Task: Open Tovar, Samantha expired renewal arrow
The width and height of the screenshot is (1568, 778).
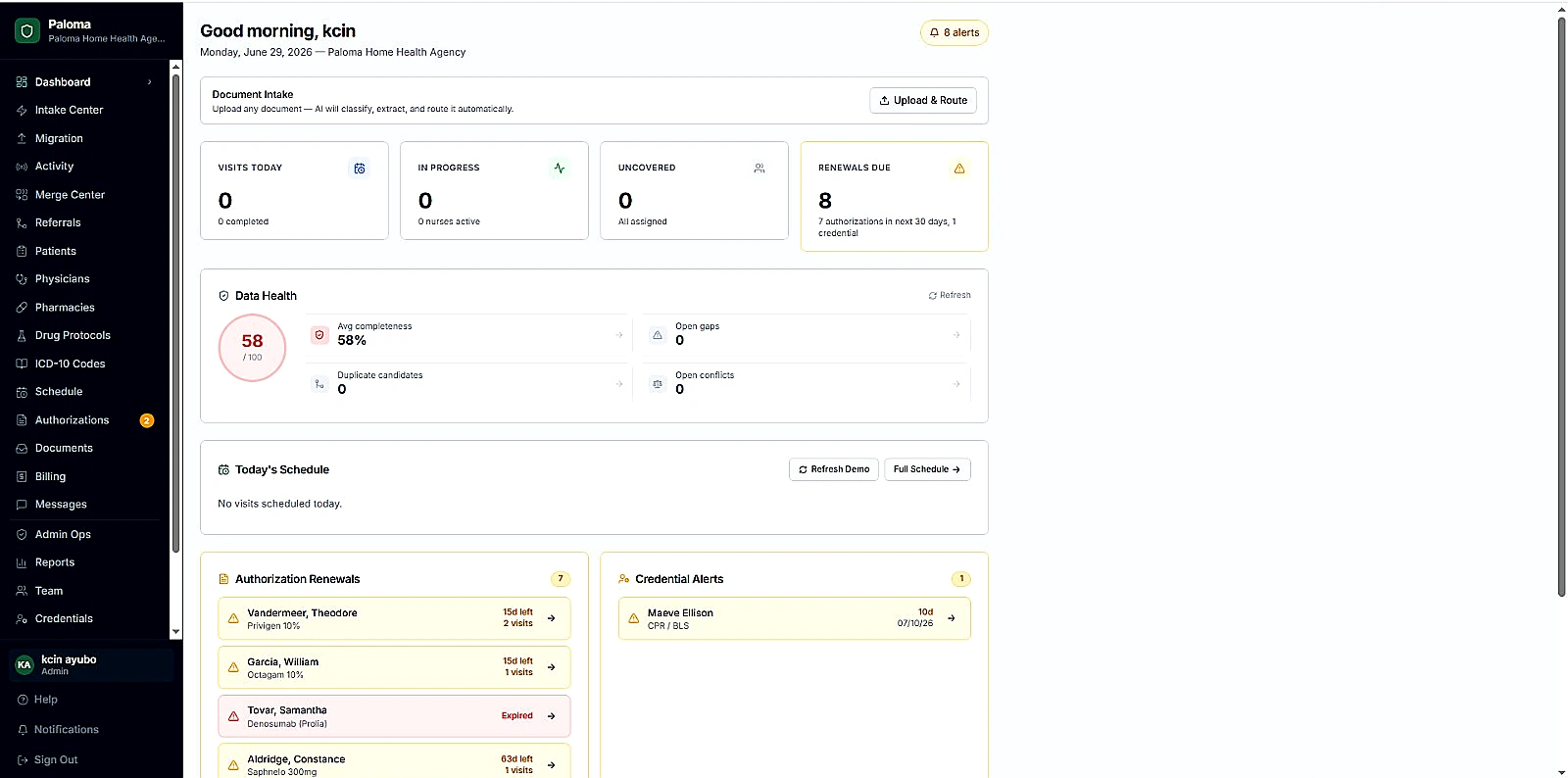Action: pos(552,716)
